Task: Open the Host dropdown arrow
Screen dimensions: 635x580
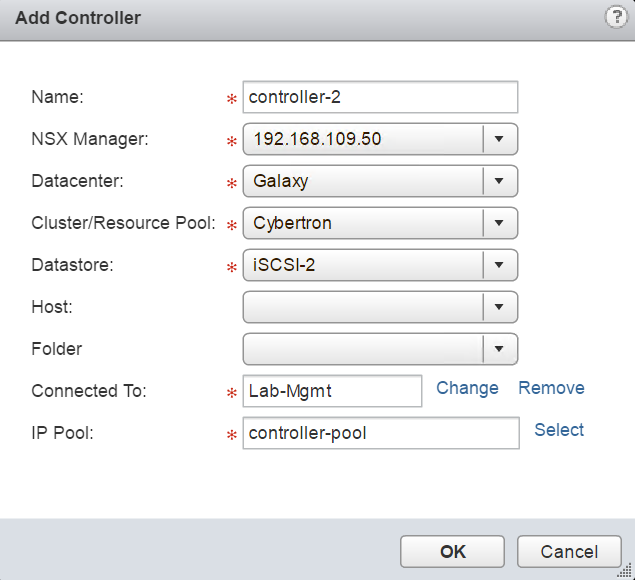Action: pyautogui.click(x=499, y=307)
